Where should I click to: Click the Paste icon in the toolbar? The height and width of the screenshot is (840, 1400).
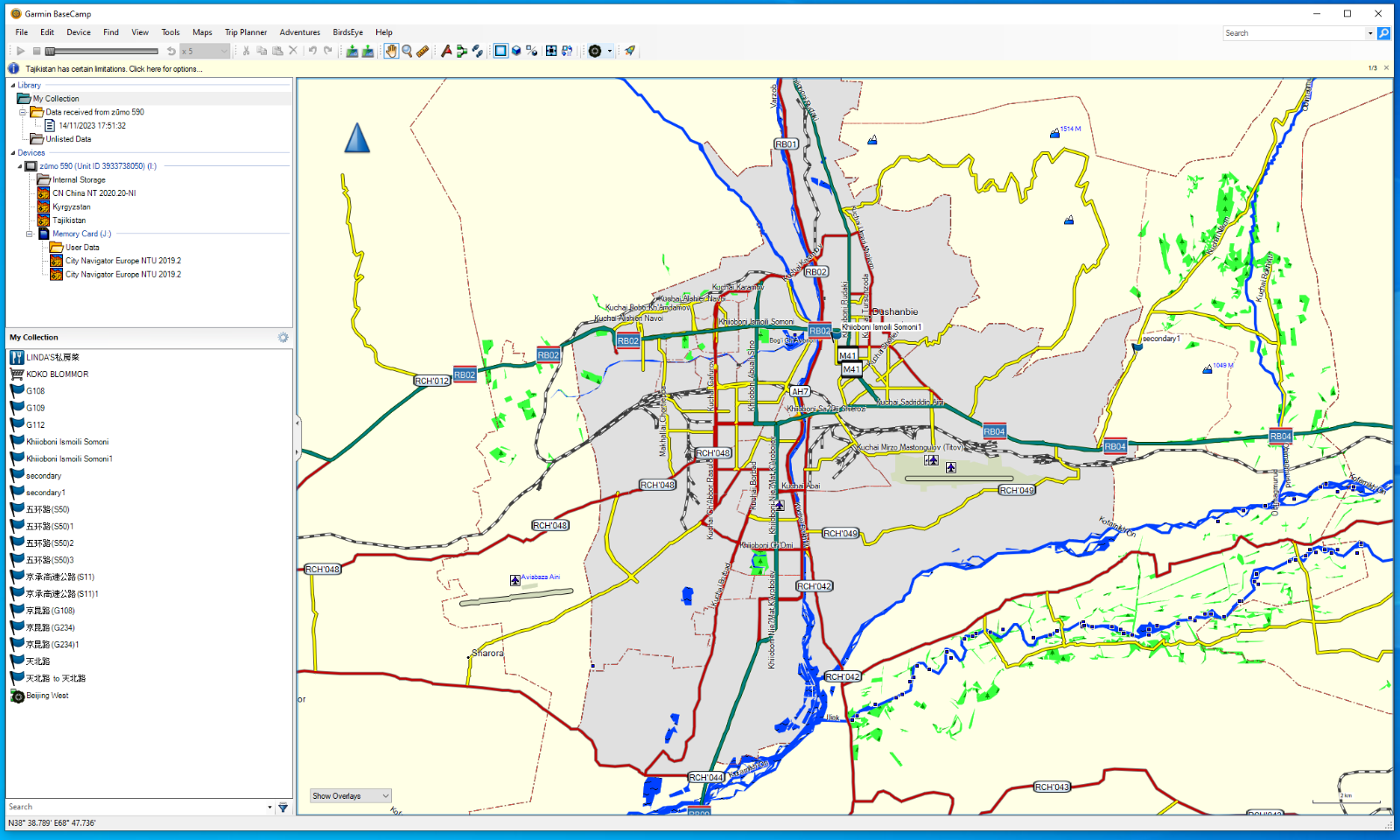tap(277, 51)
